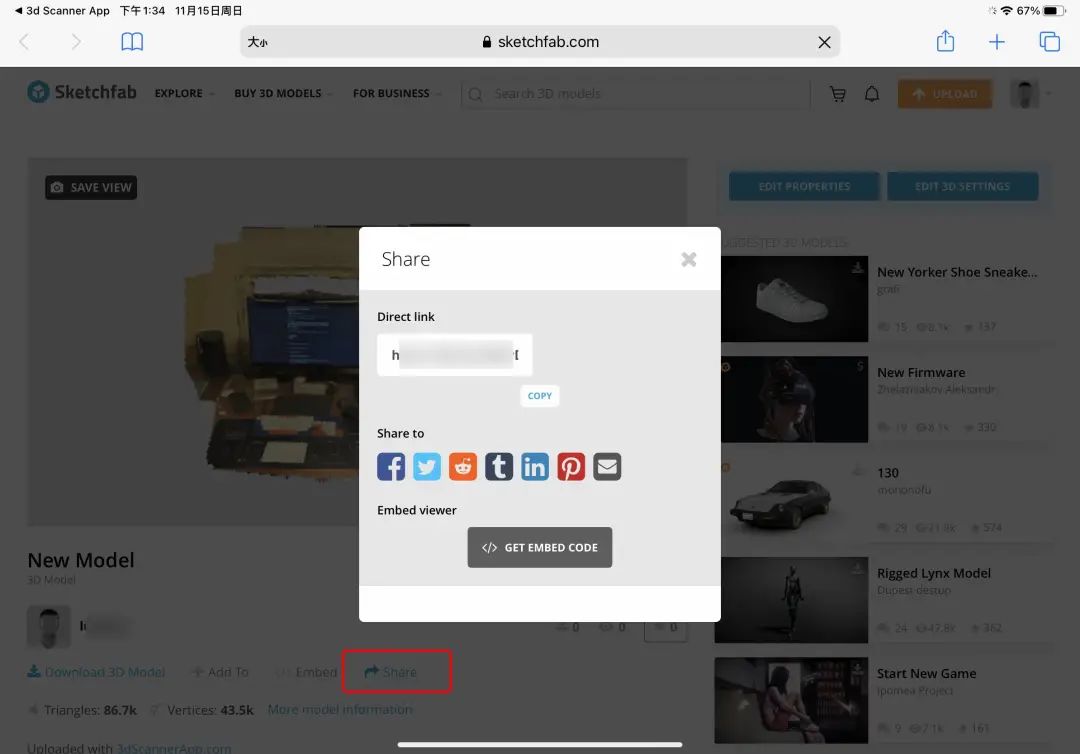Screen dimensions: 1080x754
Task: Click Share link below model
Action: coord(391,671)
